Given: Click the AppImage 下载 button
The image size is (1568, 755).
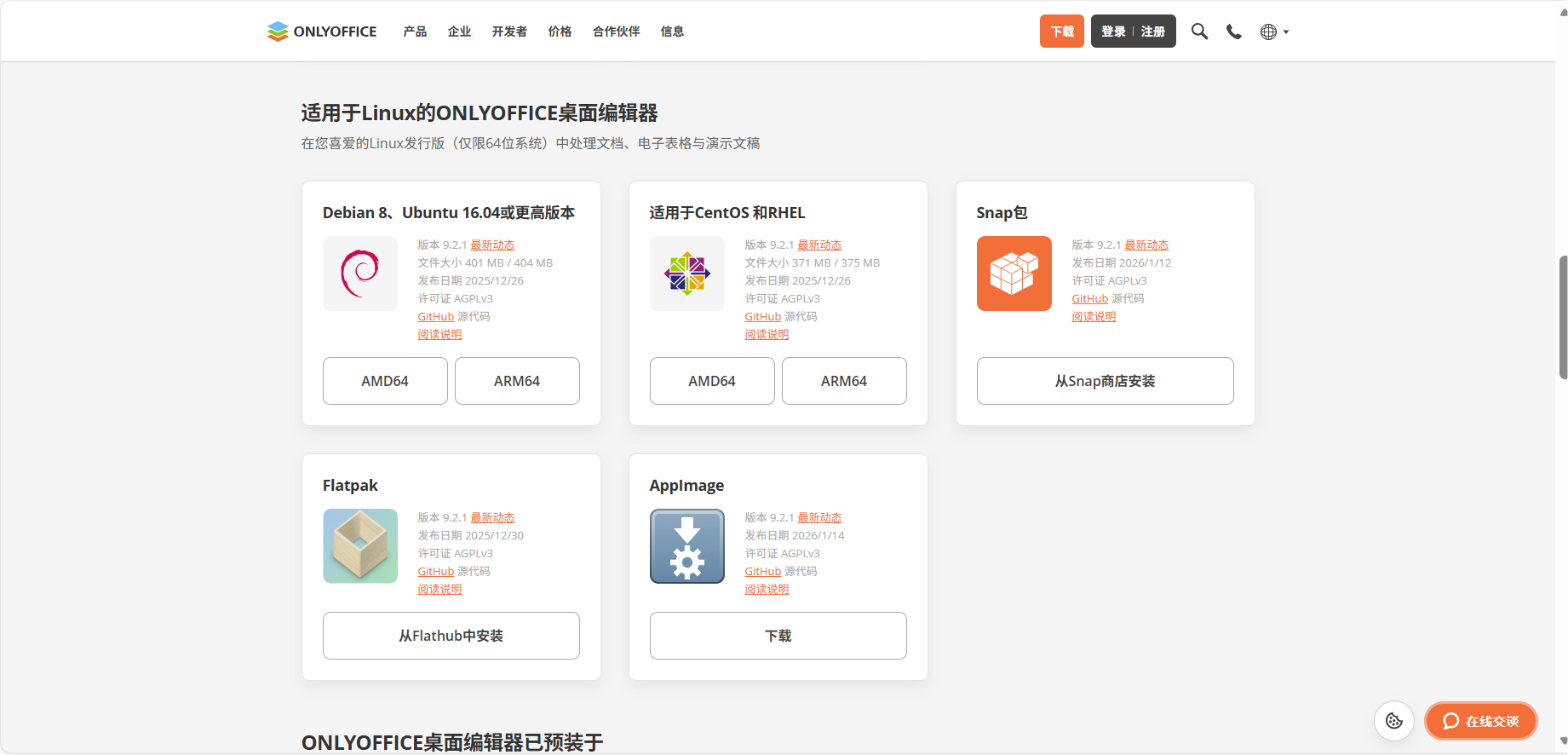Looking at the screenshot, I should point(778,636).
